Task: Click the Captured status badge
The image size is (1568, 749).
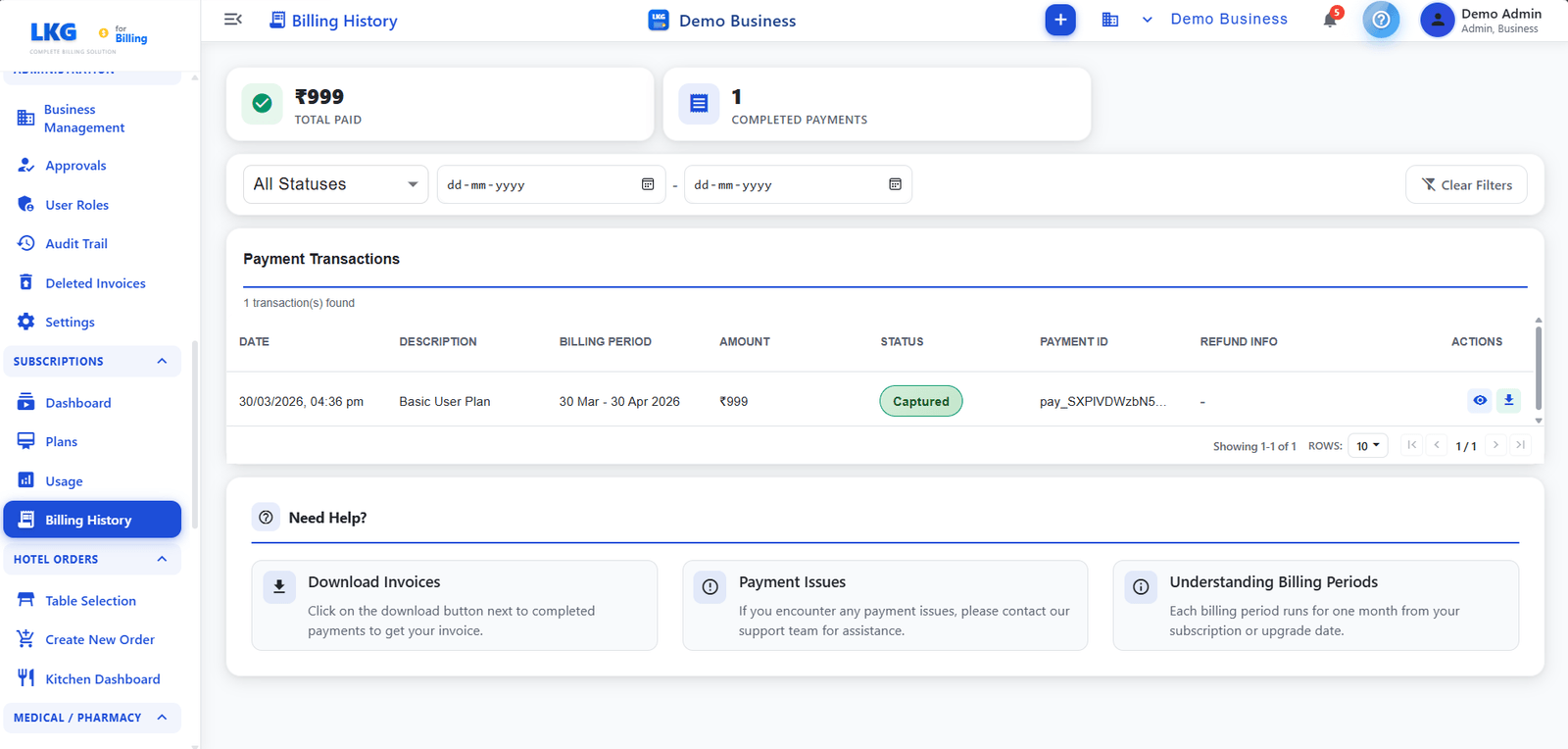Action: [921, 401]
